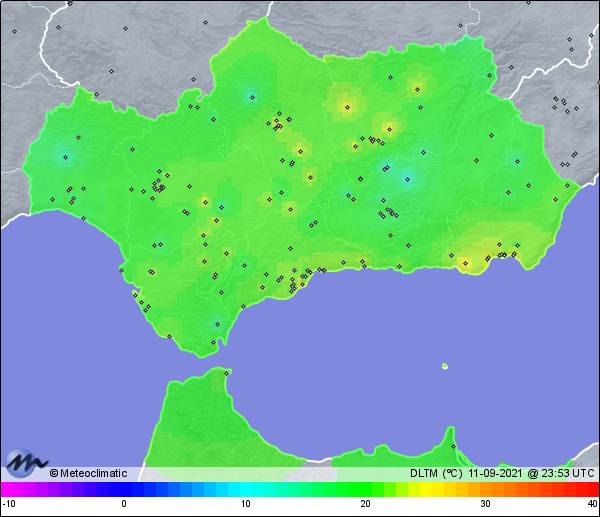Select the station marker in the western cyan cold spot
The height and width of the screenshot is (517, 600).
click(65, 157)
